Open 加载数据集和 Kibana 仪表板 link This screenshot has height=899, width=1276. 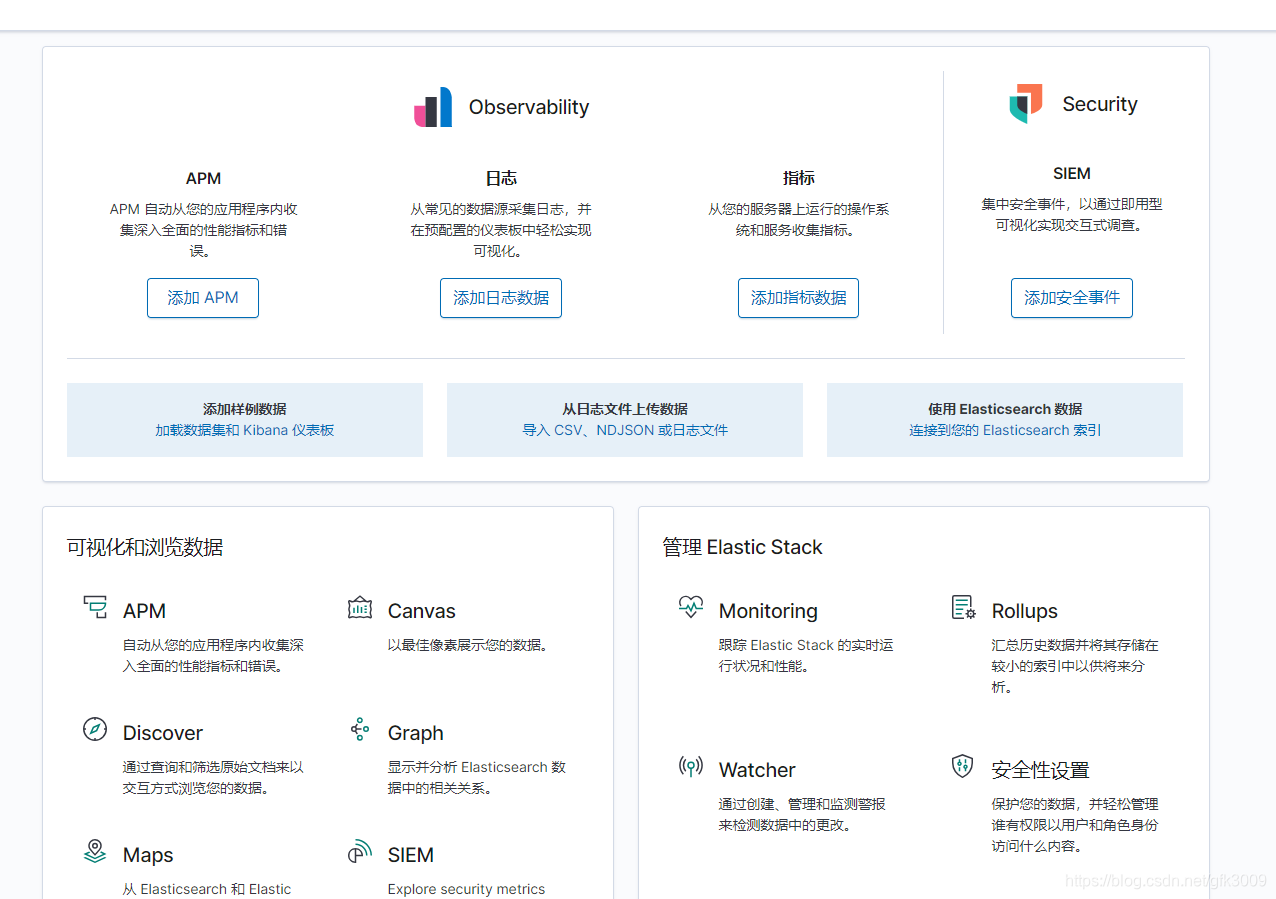point(245,430)
